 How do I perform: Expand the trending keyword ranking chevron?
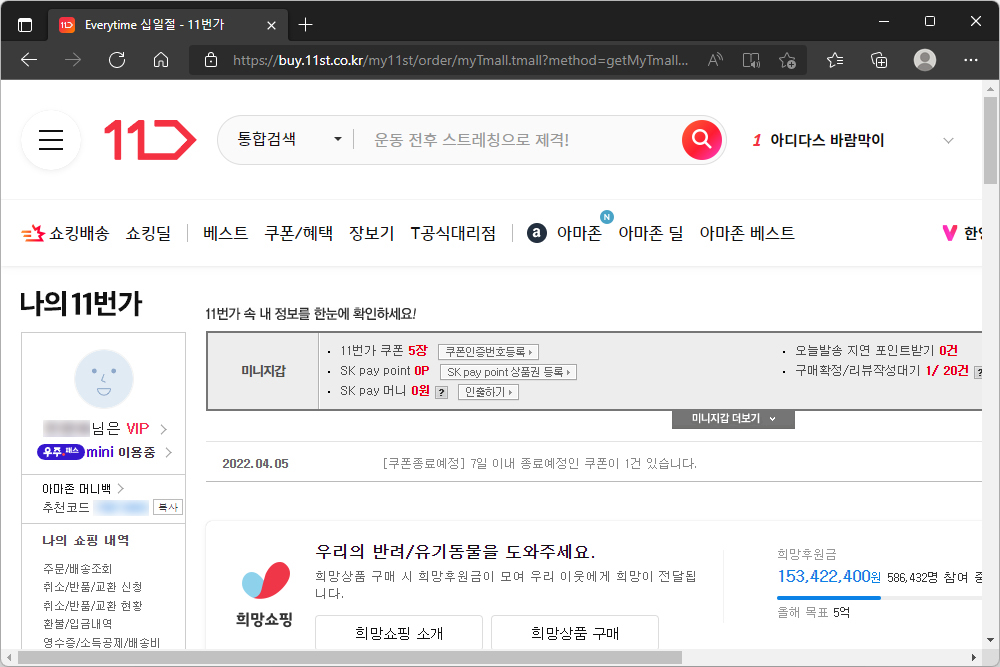click(x=948, y=140)
